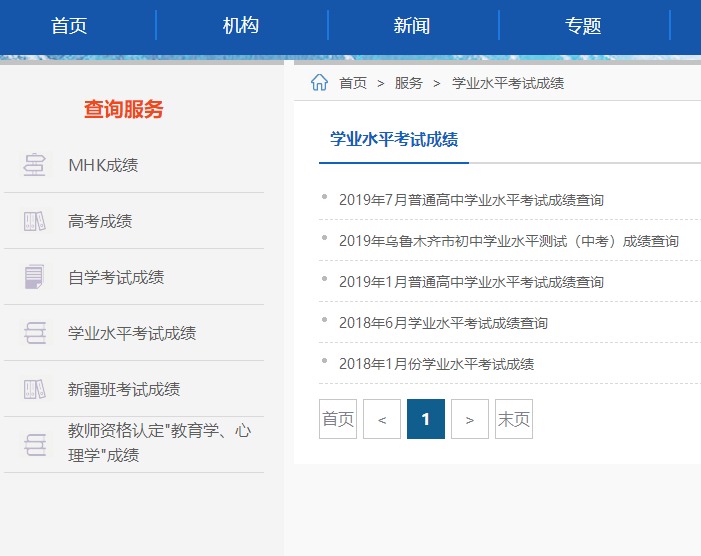Viewport: 701px width, 556px height.
Task: Click the icon beside 学业水平考试成绩 in sidebar
Action: [x=35, y=333]
